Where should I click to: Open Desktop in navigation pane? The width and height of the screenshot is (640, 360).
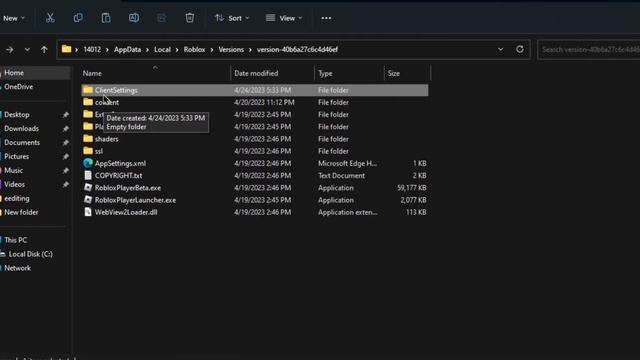17,115
